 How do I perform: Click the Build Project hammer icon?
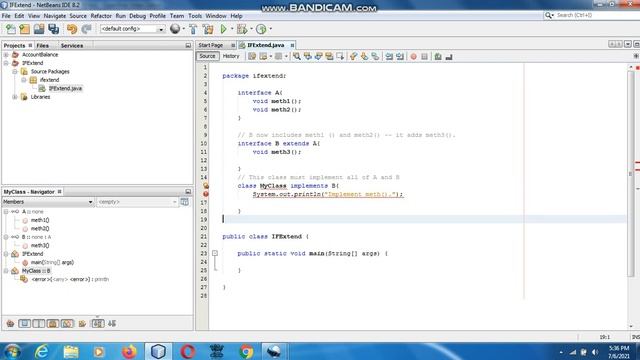coord(193,29)
